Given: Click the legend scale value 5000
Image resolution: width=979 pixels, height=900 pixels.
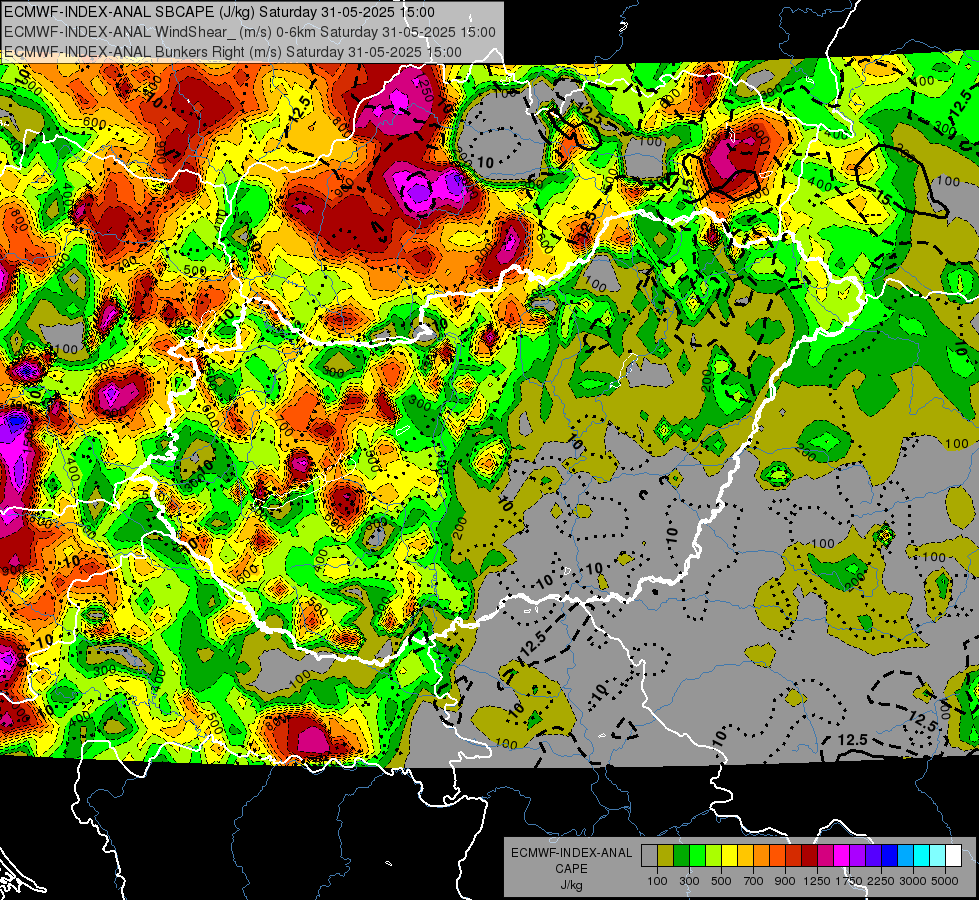Looking at the screenshot, I should point(945,881).
